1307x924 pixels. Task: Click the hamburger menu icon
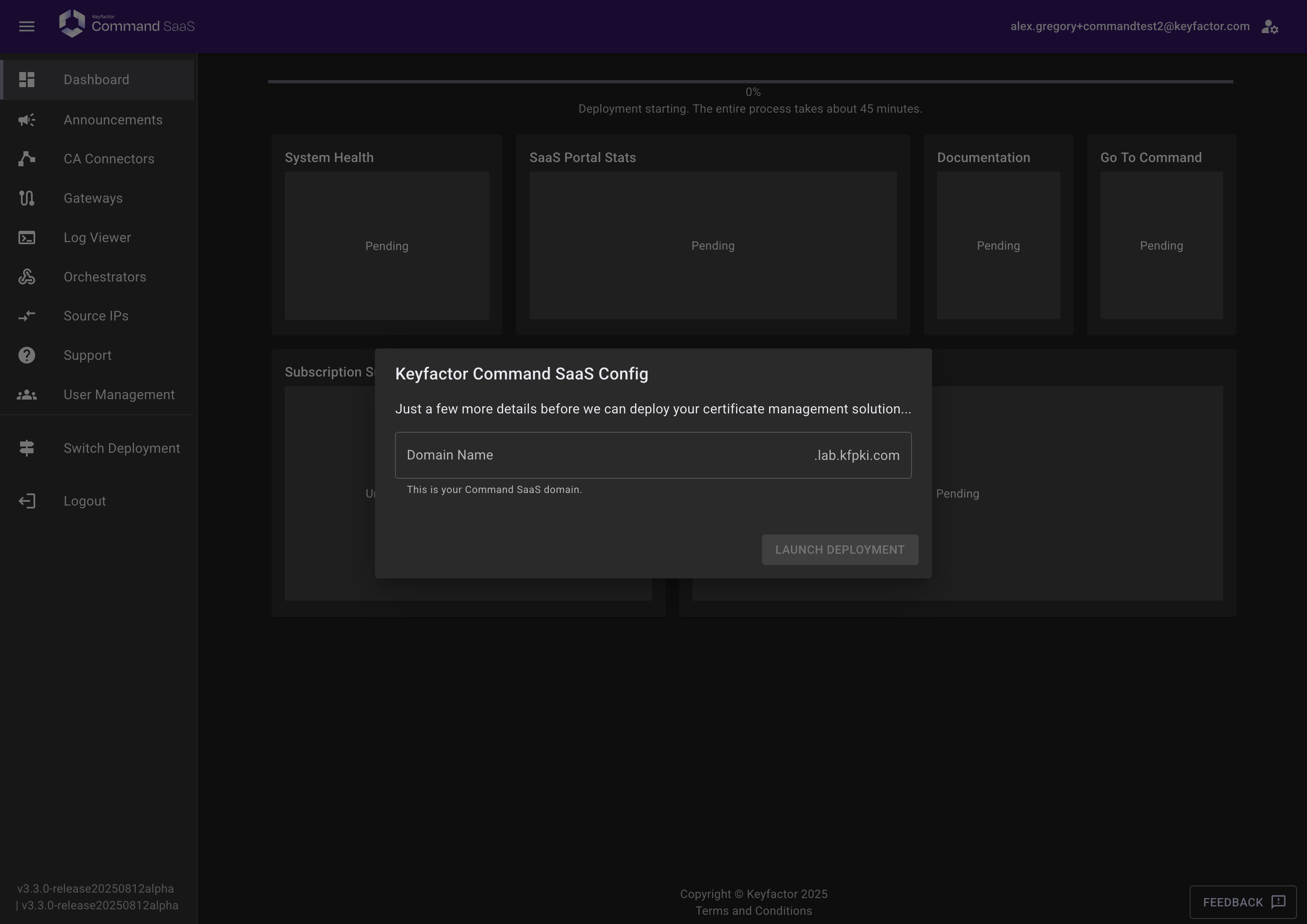[x=27, y=26]
